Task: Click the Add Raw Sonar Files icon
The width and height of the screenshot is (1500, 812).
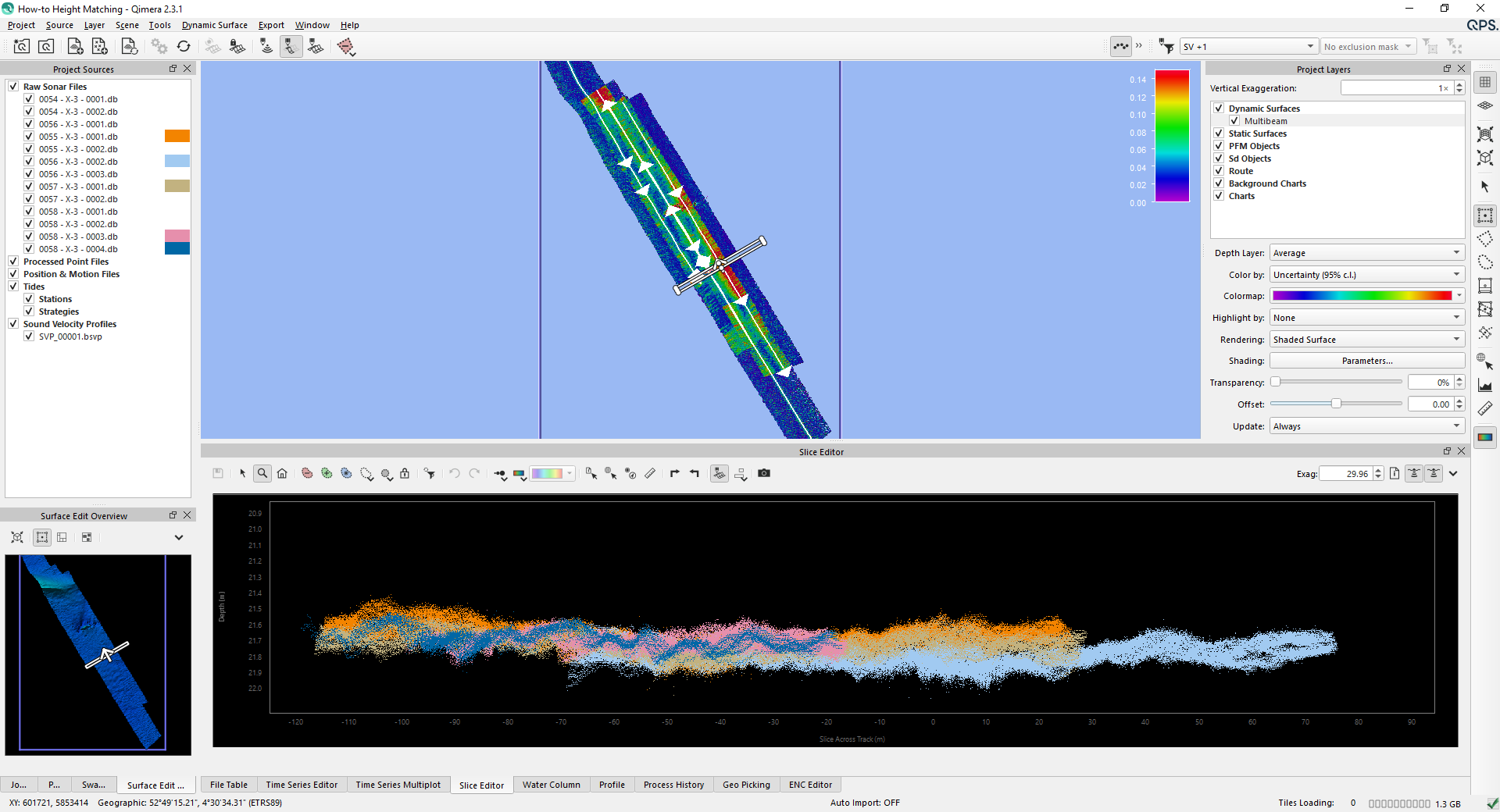Action: pyautogui.click(x=75, y=47)
